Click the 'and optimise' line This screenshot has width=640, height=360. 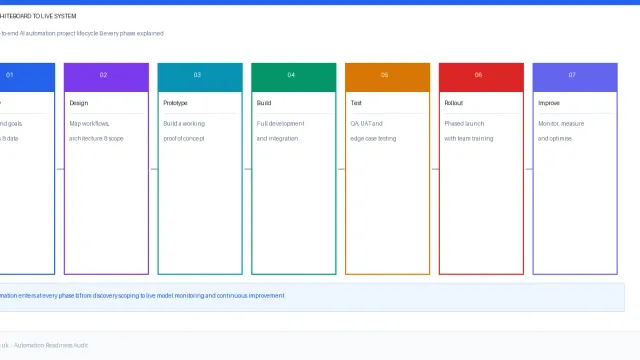[x=555, y=138]
